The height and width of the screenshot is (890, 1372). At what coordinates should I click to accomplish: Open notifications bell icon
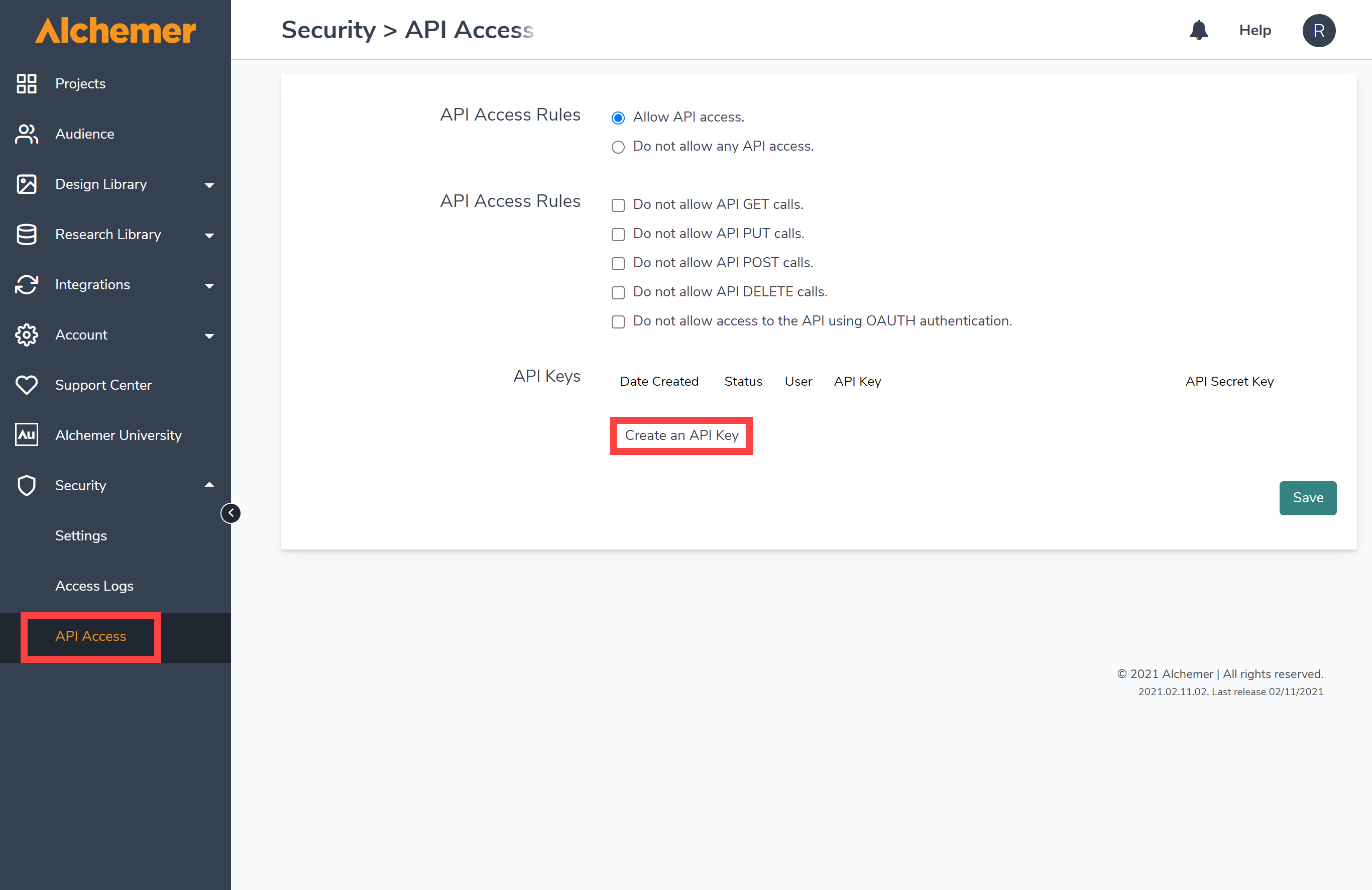click(1198, 30)
